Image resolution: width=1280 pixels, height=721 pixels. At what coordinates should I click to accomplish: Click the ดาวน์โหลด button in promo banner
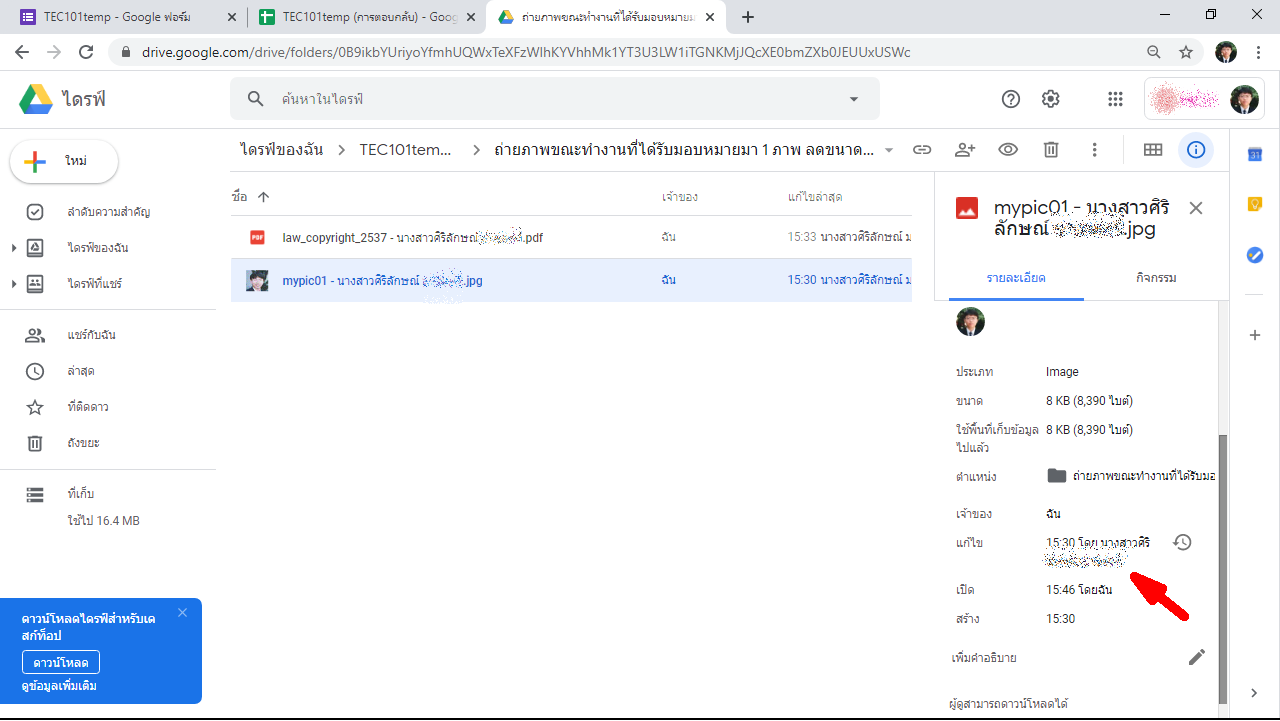click(61, 662)
